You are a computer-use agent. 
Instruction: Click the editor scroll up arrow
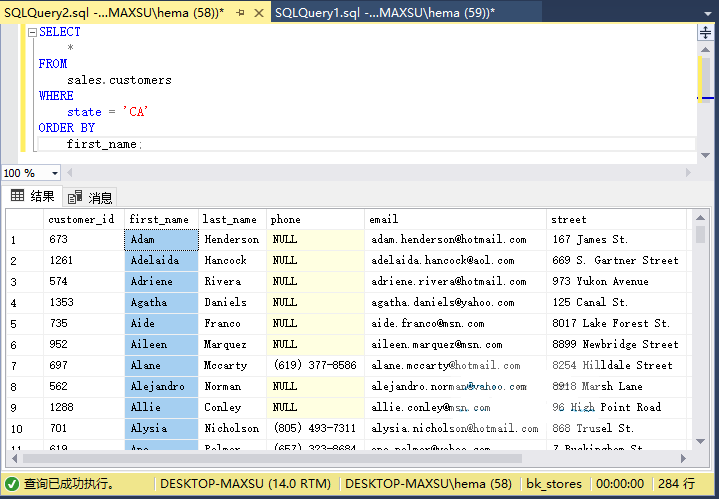[x=705, y=49]
